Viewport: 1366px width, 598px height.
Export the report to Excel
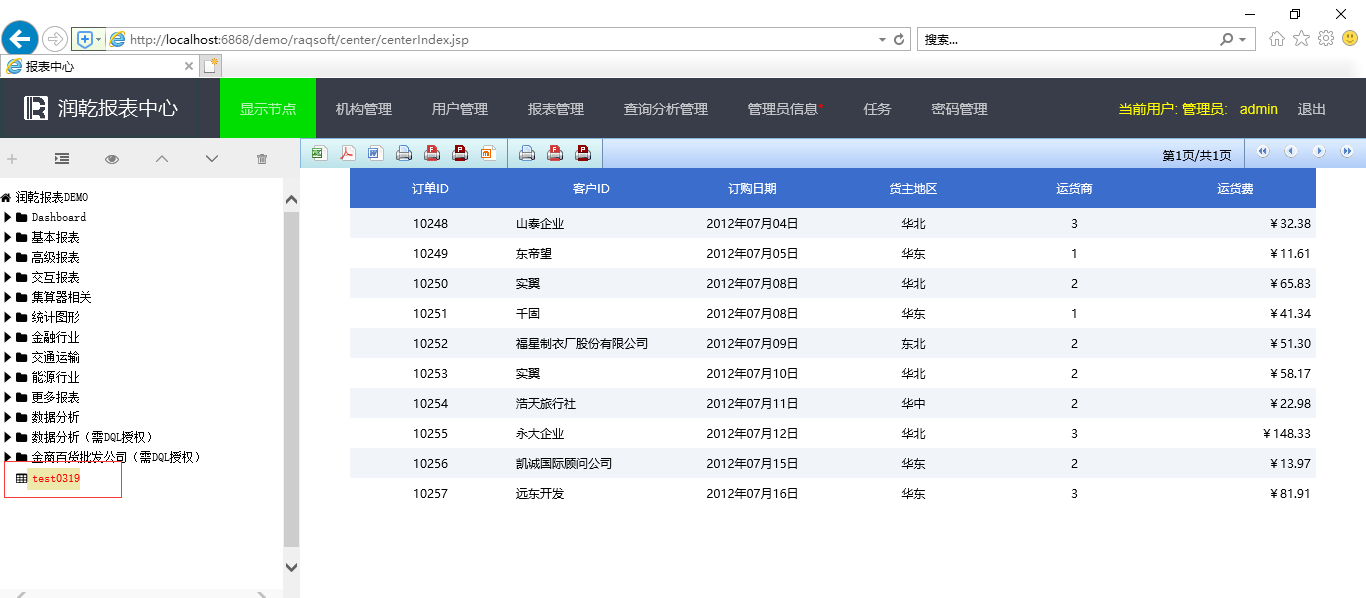pyautogui.click(x=318, y=153)
